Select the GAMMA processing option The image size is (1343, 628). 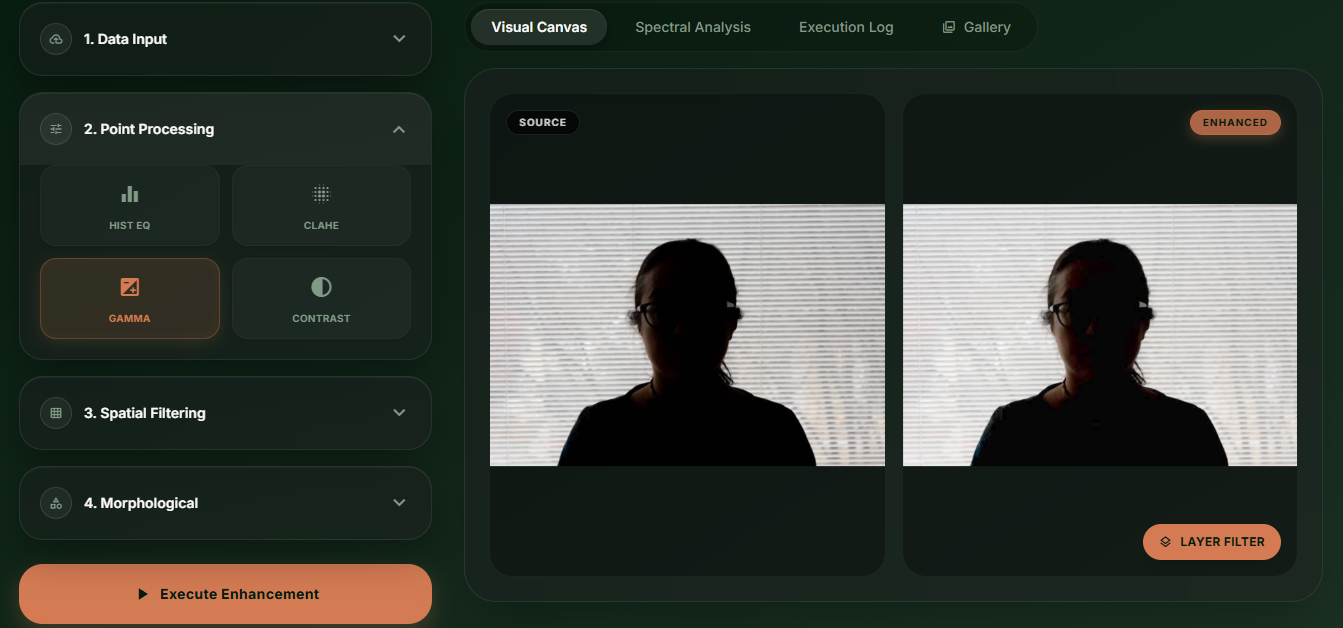(x=130, y=299)
